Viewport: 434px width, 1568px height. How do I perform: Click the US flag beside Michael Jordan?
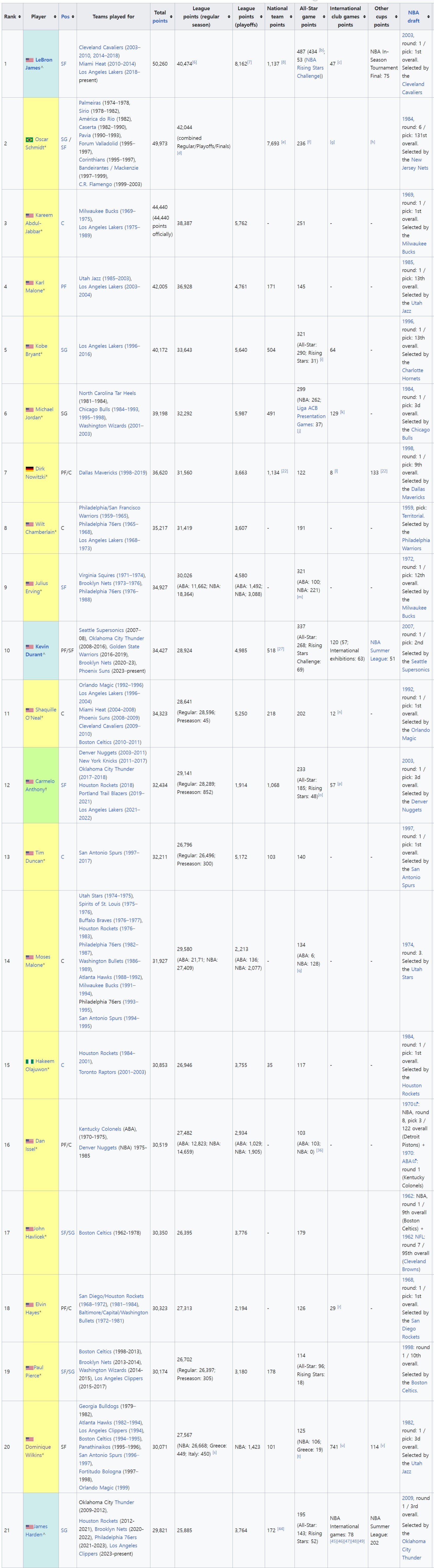pyautogui.click(x=29, y=410)
